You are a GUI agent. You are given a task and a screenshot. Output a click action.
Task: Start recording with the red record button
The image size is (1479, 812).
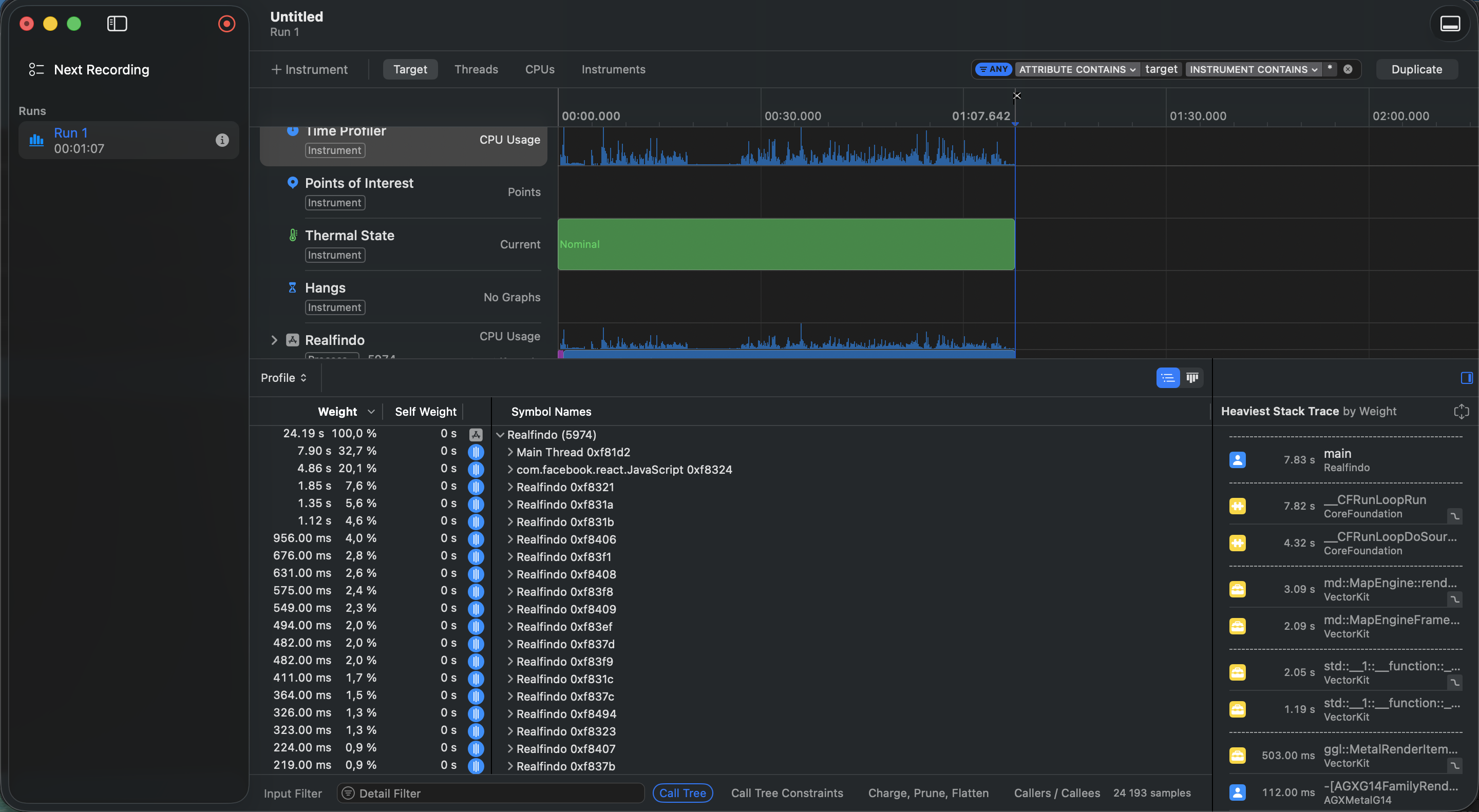226,24
